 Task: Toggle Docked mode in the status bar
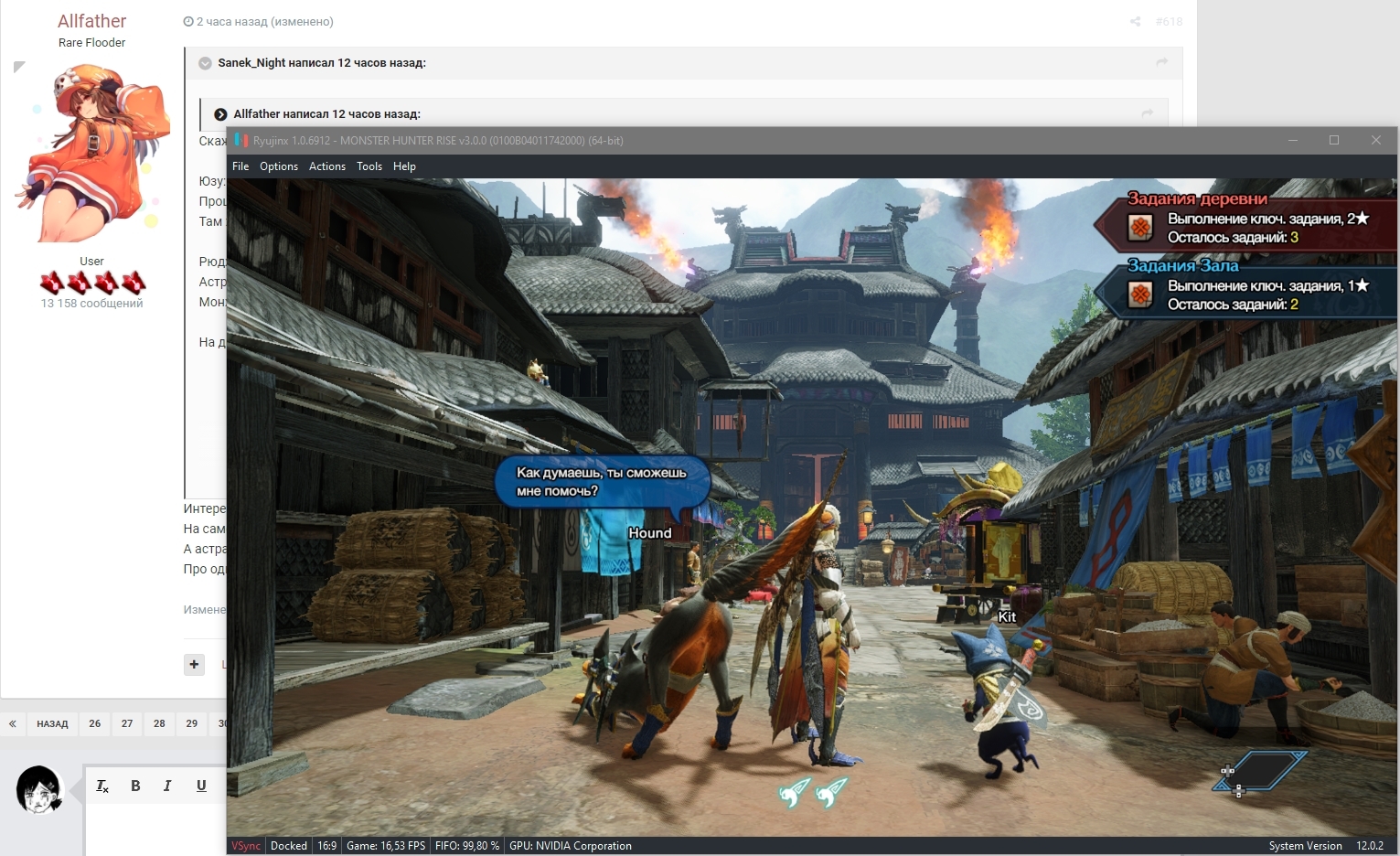289,846
